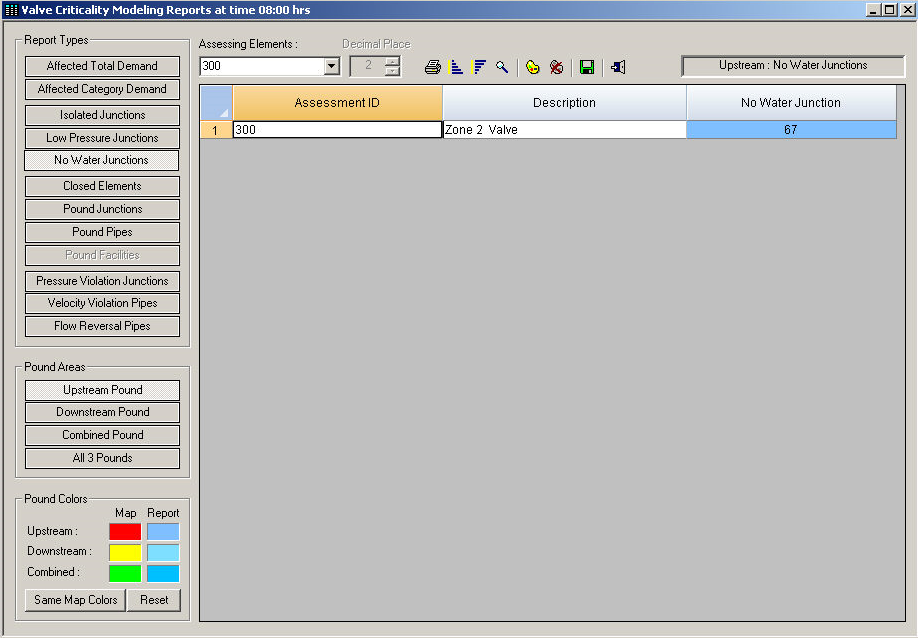Show the Closed Elements report
Viewport: 918px width, 638px height.
[102, 186]
